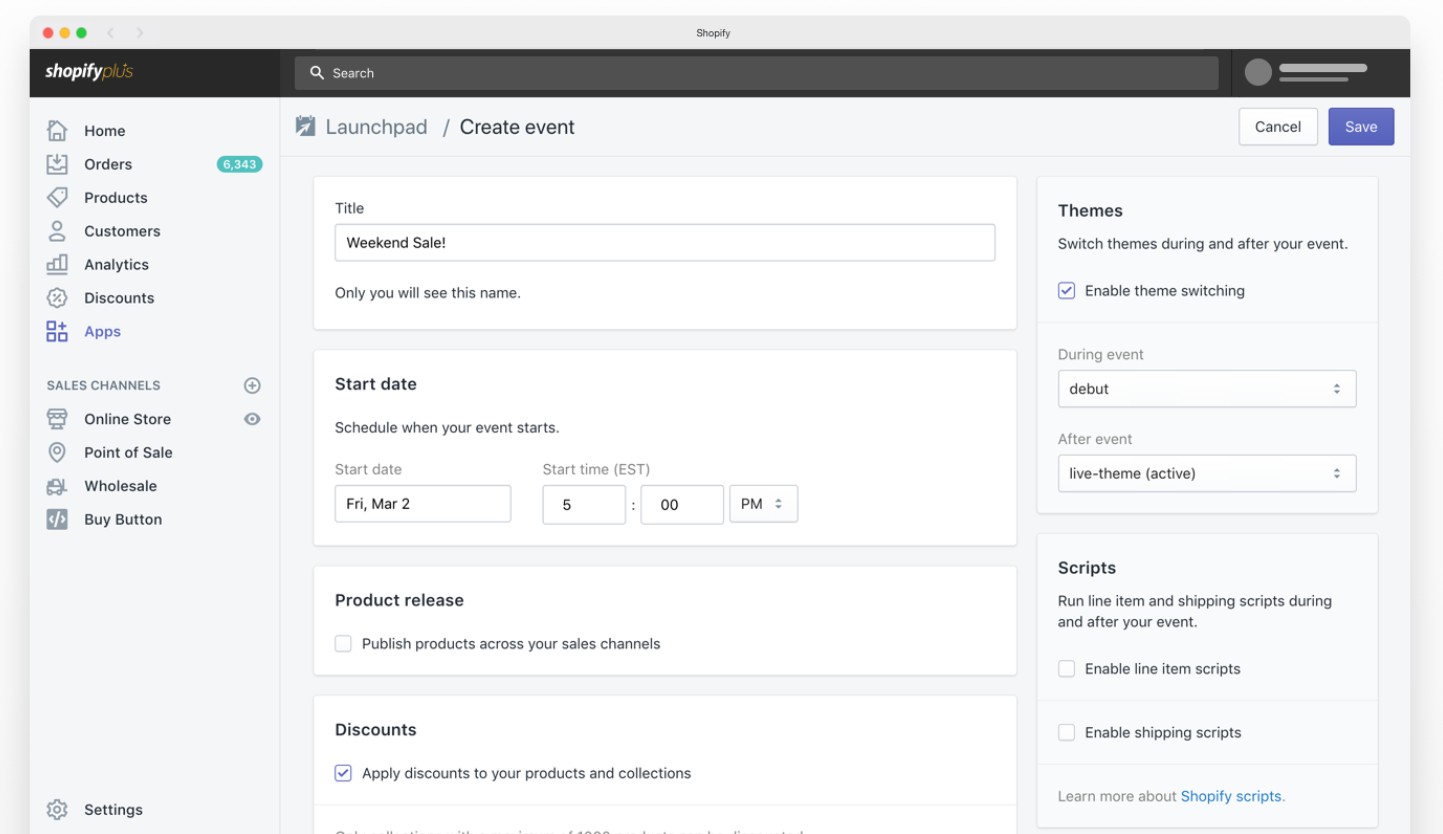Open Orders in the sidebar

click(x=108, y=164)
